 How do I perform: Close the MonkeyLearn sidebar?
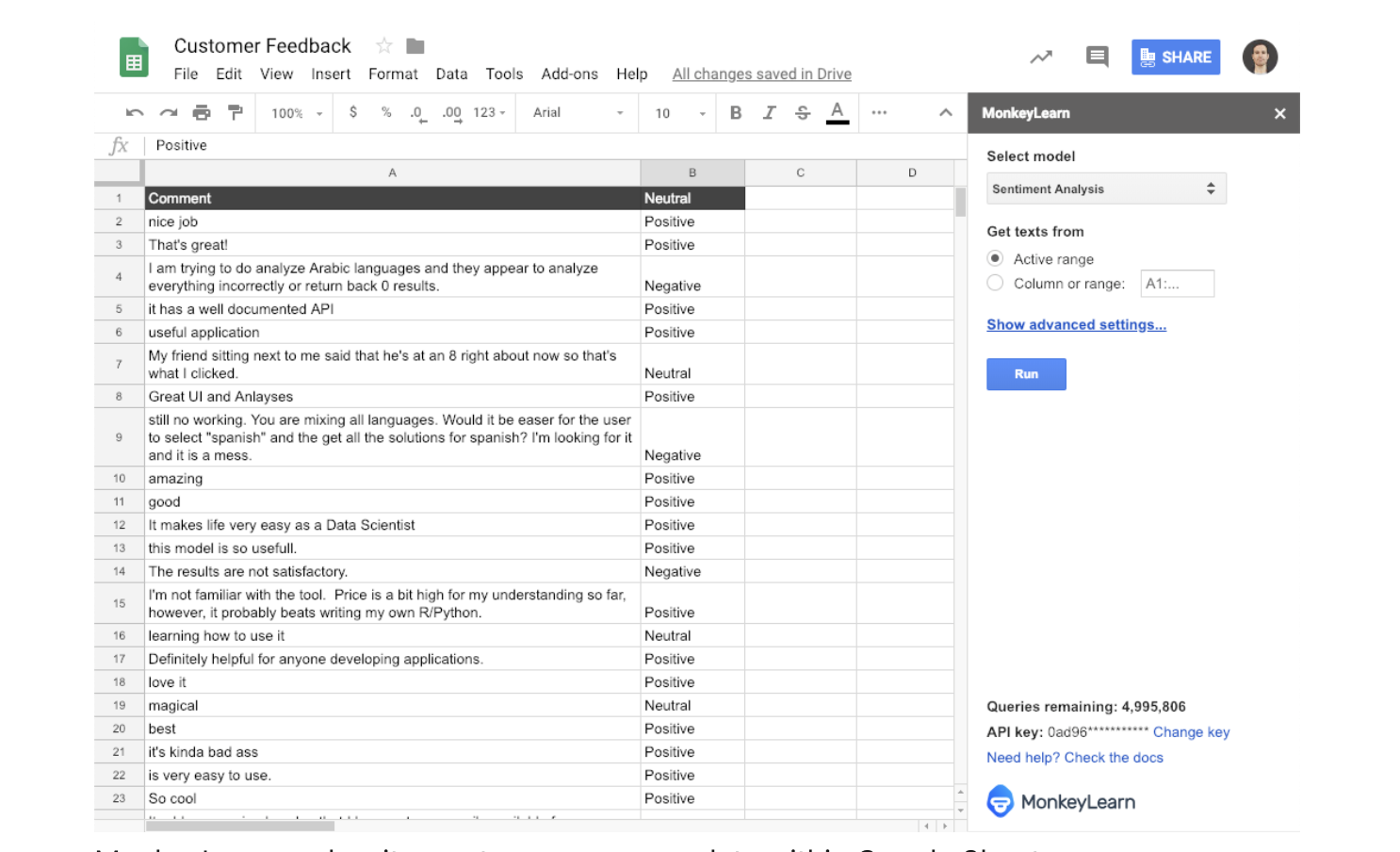click(1279, 113)
